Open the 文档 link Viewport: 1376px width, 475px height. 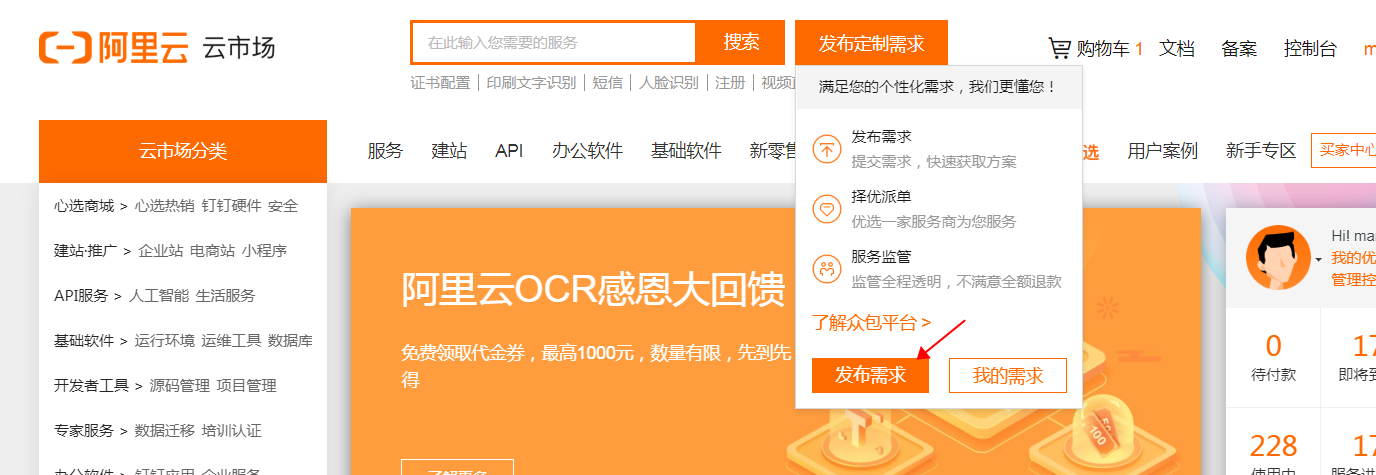coord(1177,48)
